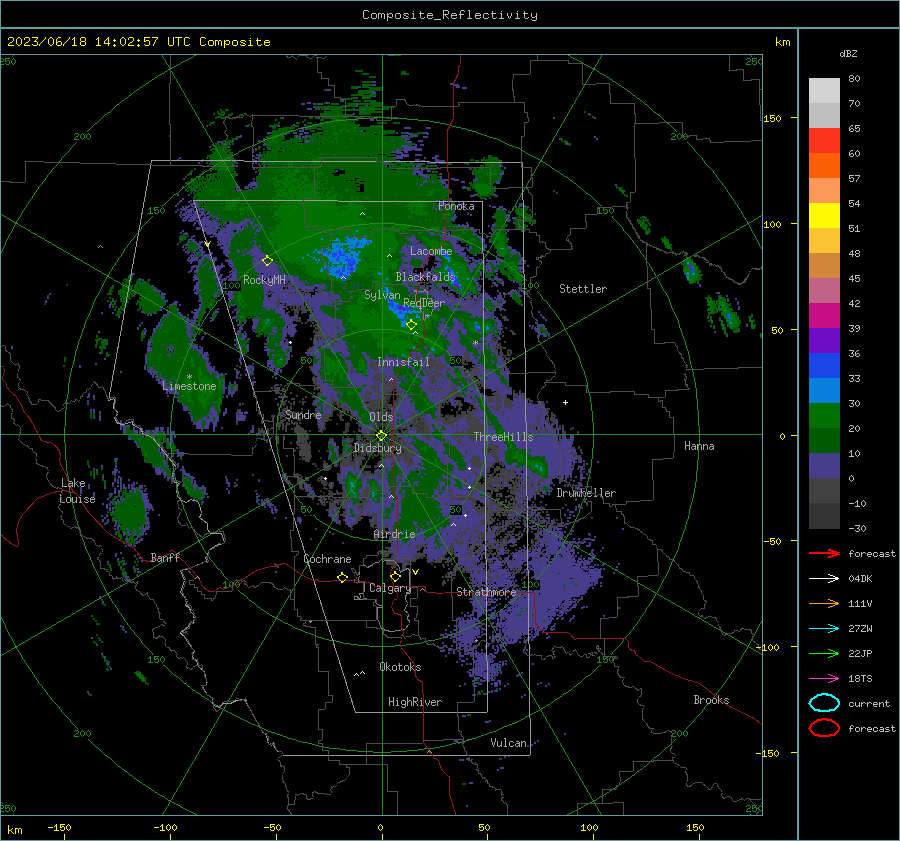Click the Airdrie town label
Image resolution: width=900 pixels, height=841 pixels.
(x=394, y=534)
